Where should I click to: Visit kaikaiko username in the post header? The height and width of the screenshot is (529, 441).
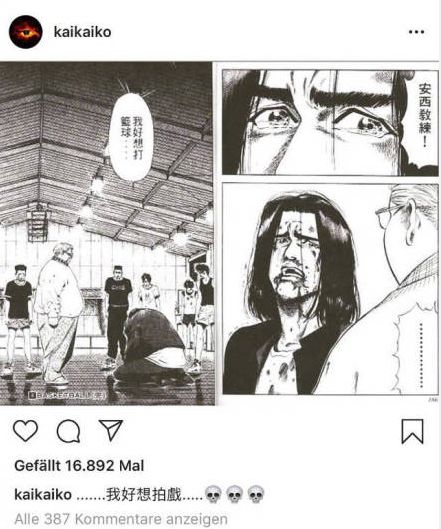[83, 32]
